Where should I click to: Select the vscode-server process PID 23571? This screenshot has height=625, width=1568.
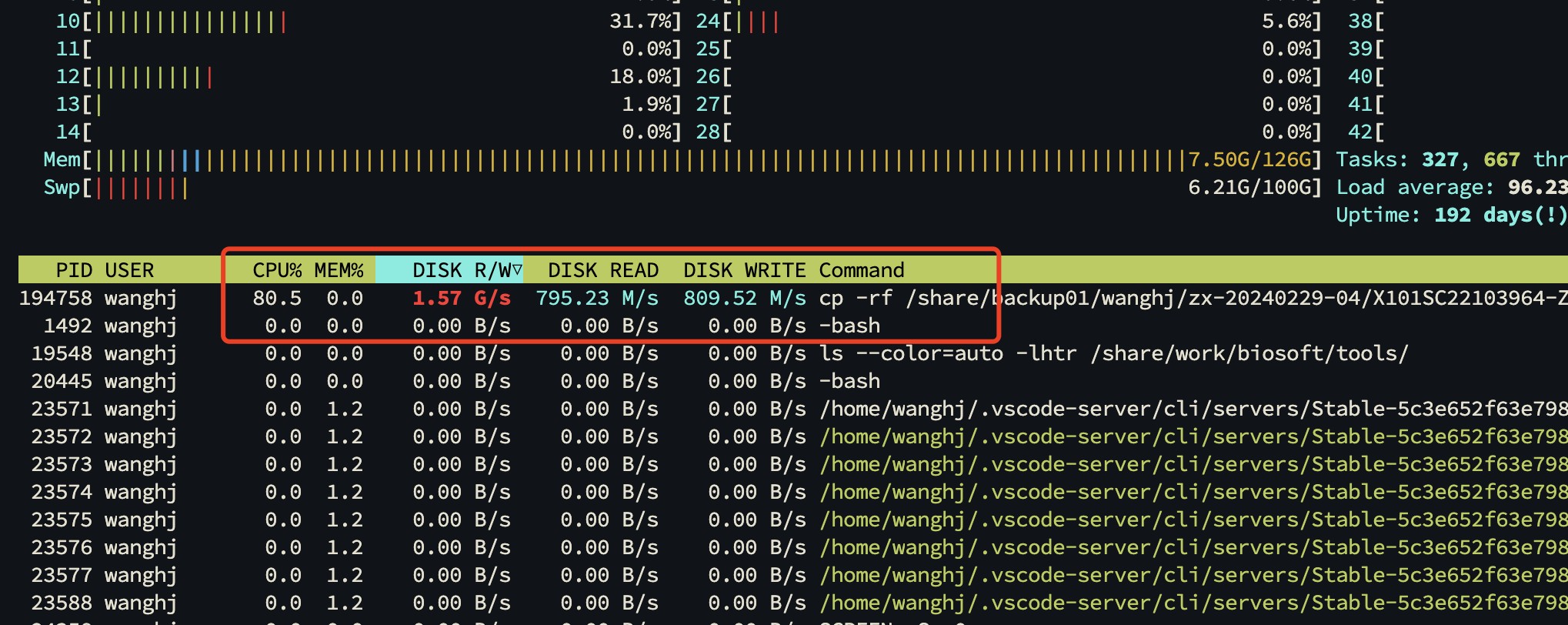coord(793,409)
